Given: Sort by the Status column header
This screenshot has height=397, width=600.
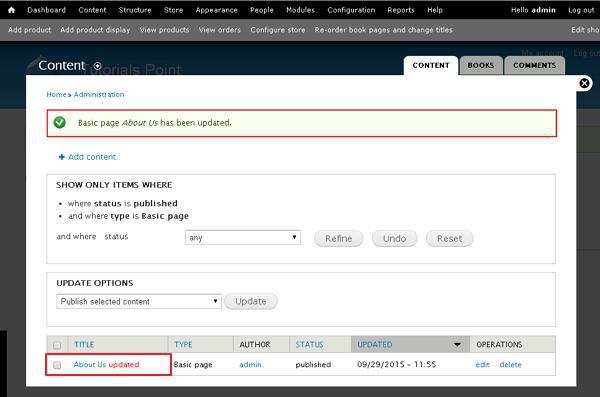Looking at the screenshot, I should point(309,345).
